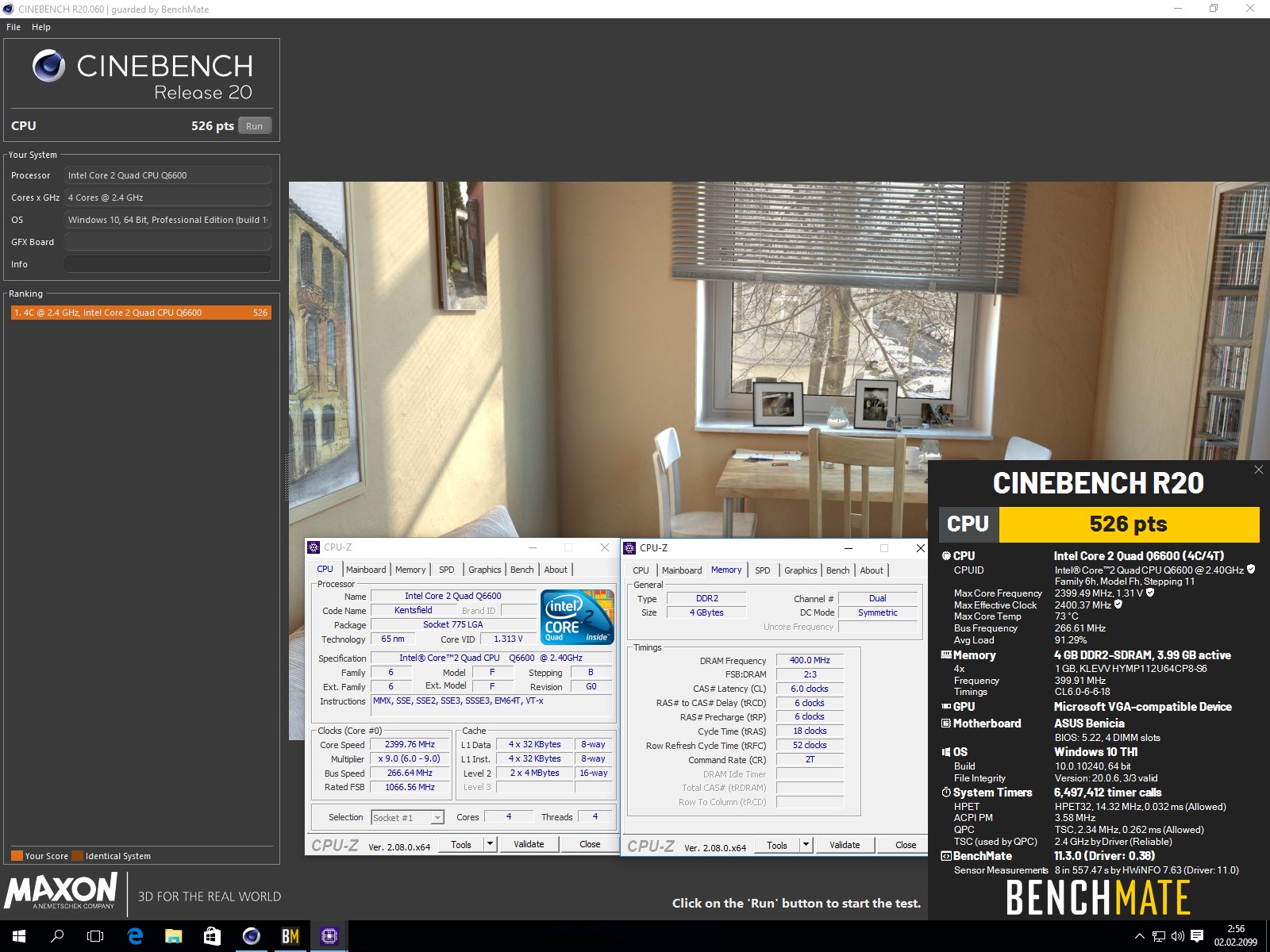The height and width of the screenshot is (952, 1270).
Task: Open Bench tab in right CPU-Z window
Action: click(x=837, y=570)
